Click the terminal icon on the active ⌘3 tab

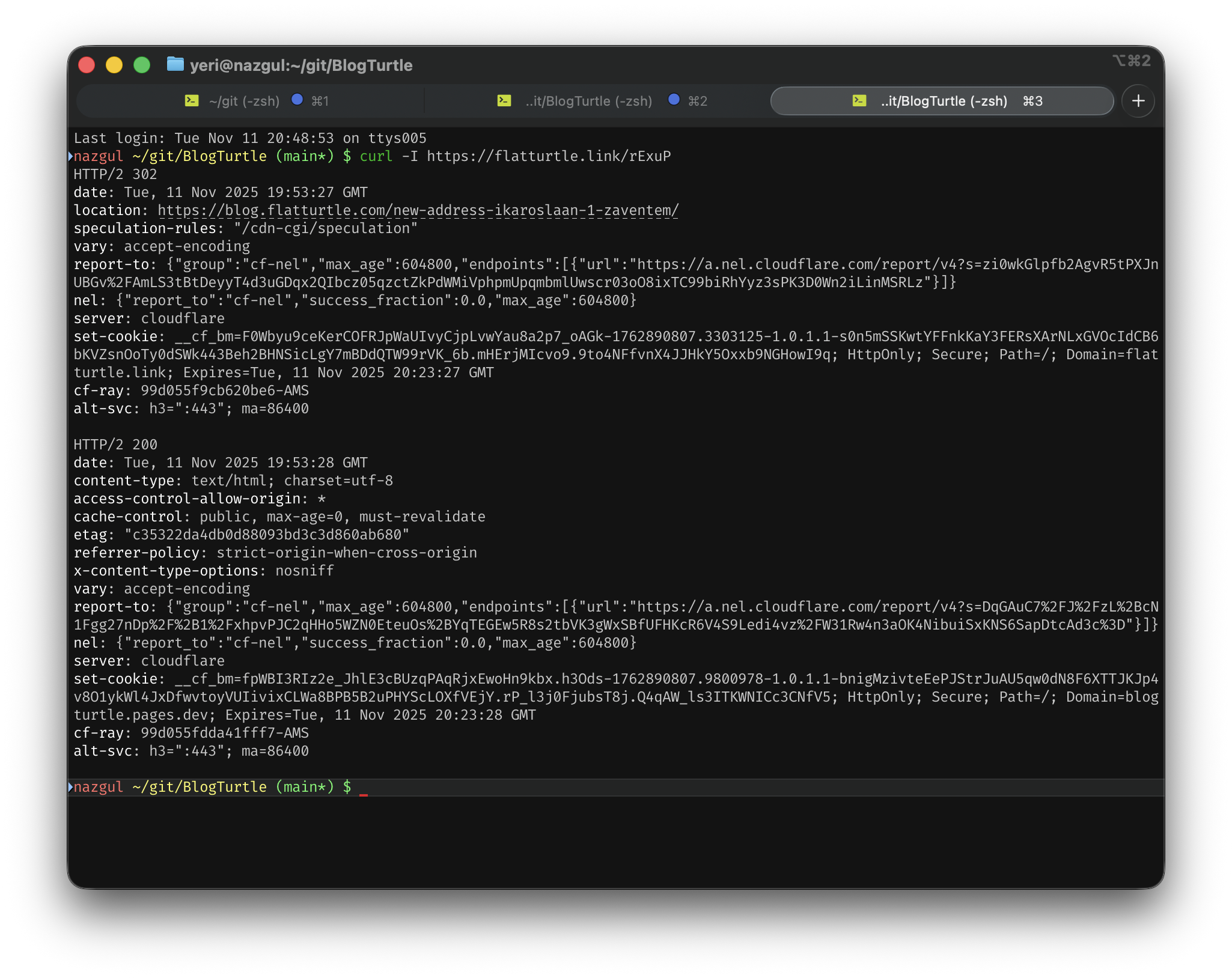(x=859, y=101)
